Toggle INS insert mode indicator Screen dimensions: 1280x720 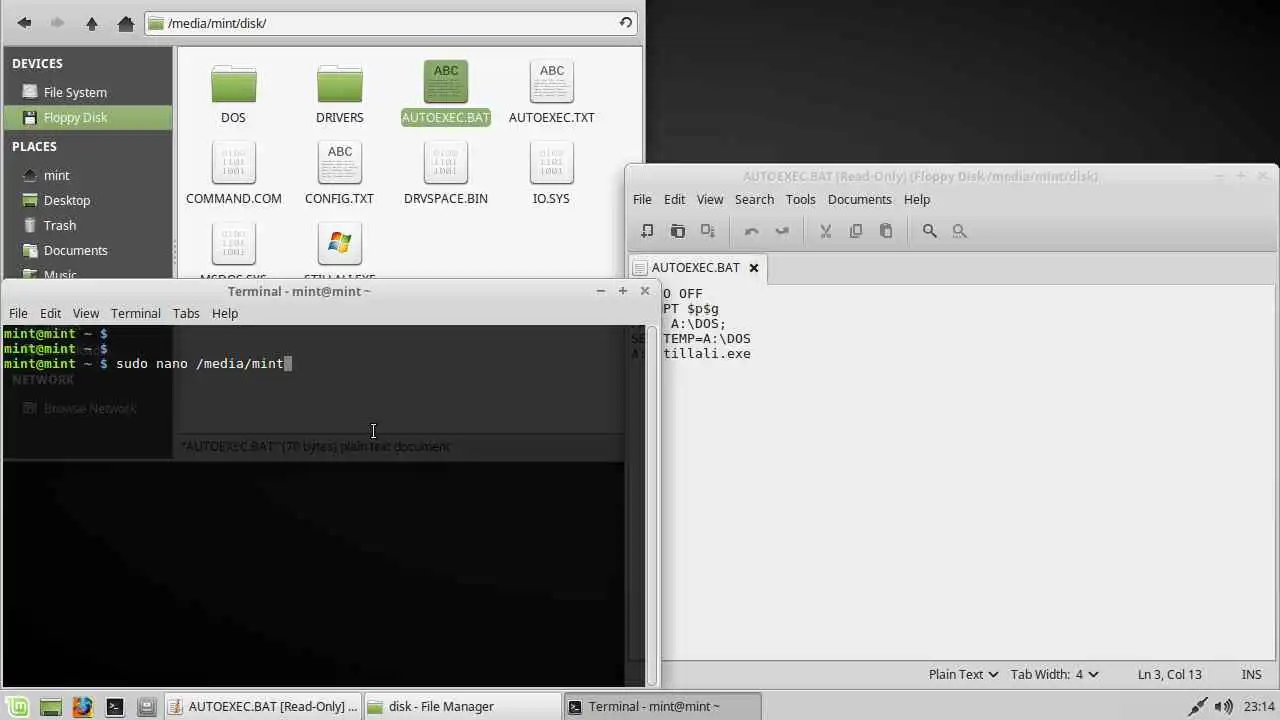pos(1251,674)
